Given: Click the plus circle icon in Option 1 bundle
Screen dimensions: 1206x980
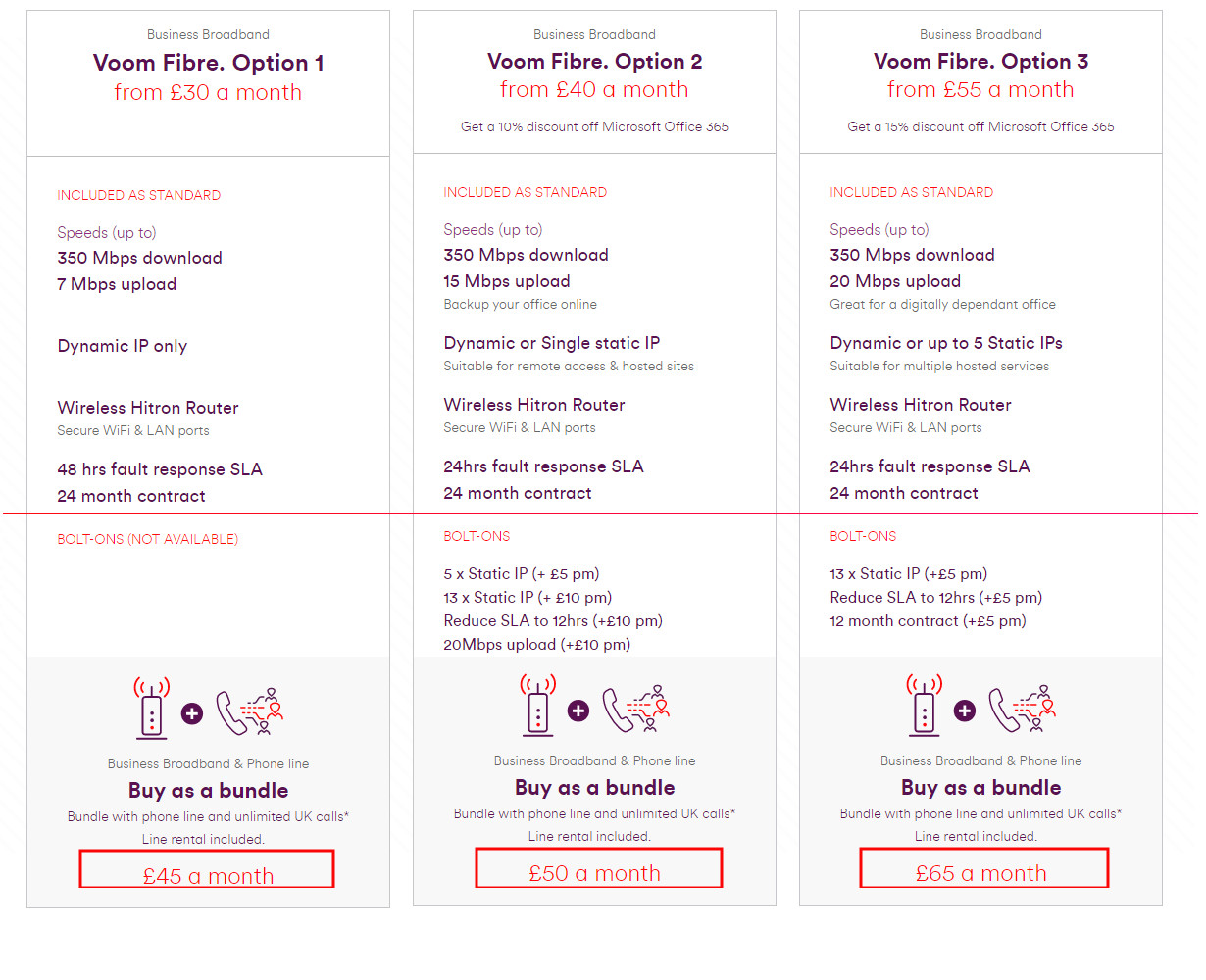Looking at the screenshot, I should tap(192, 713).
